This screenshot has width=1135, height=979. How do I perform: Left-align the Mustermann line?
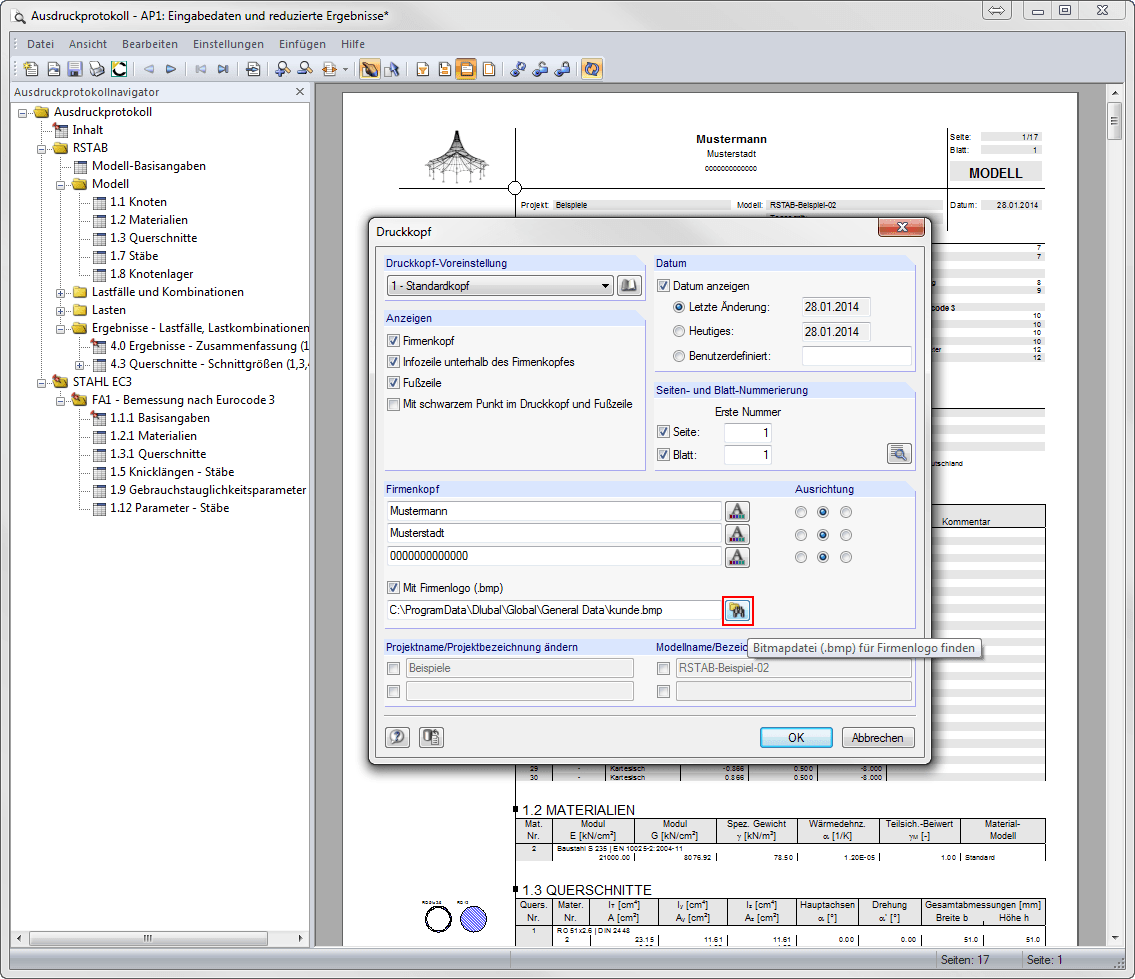(x=801, y=512)
